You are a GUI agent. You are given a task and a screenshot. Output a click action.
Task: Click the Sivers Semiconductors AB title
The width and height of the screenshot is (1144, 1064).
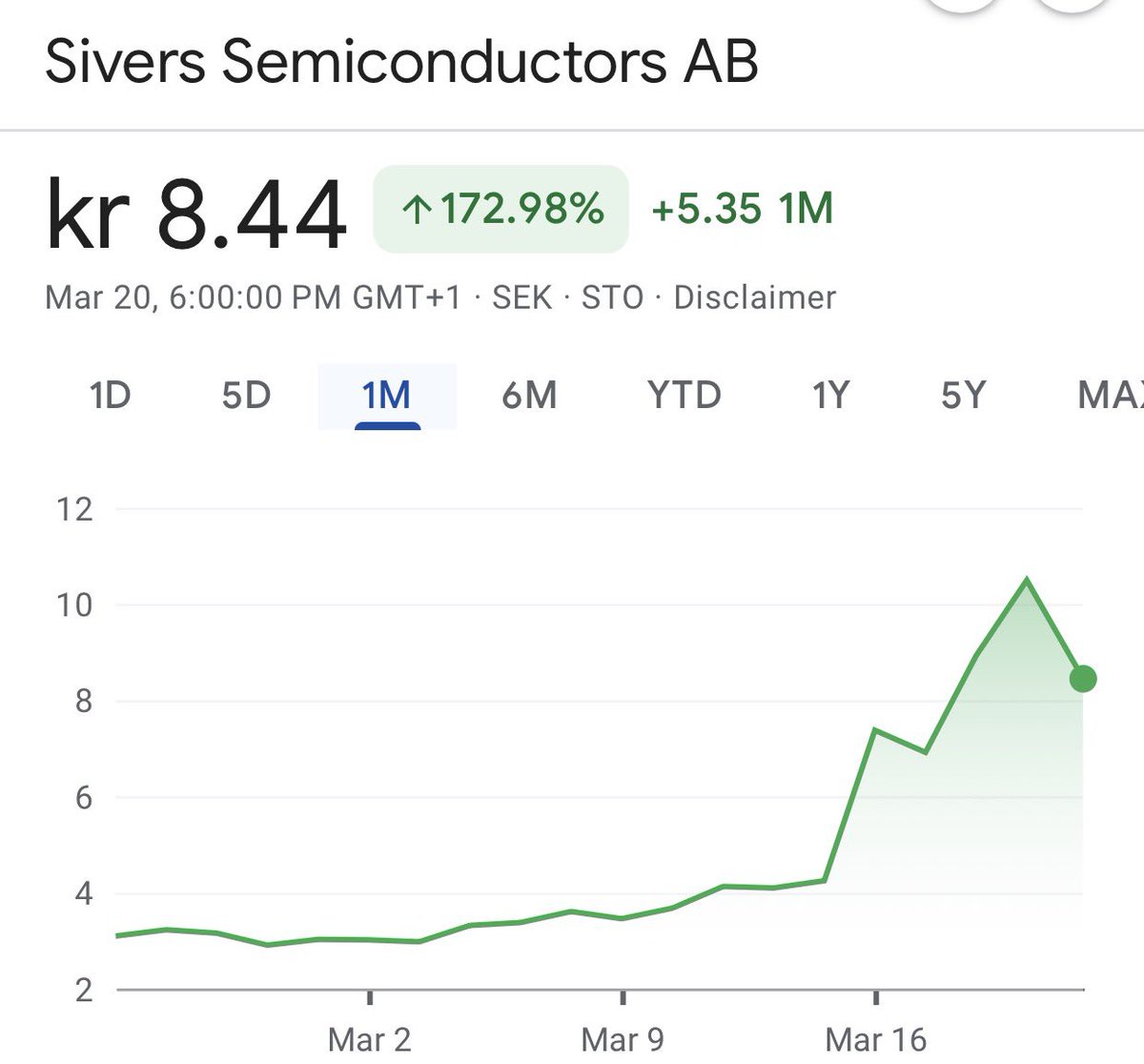[x=401, y=62]
